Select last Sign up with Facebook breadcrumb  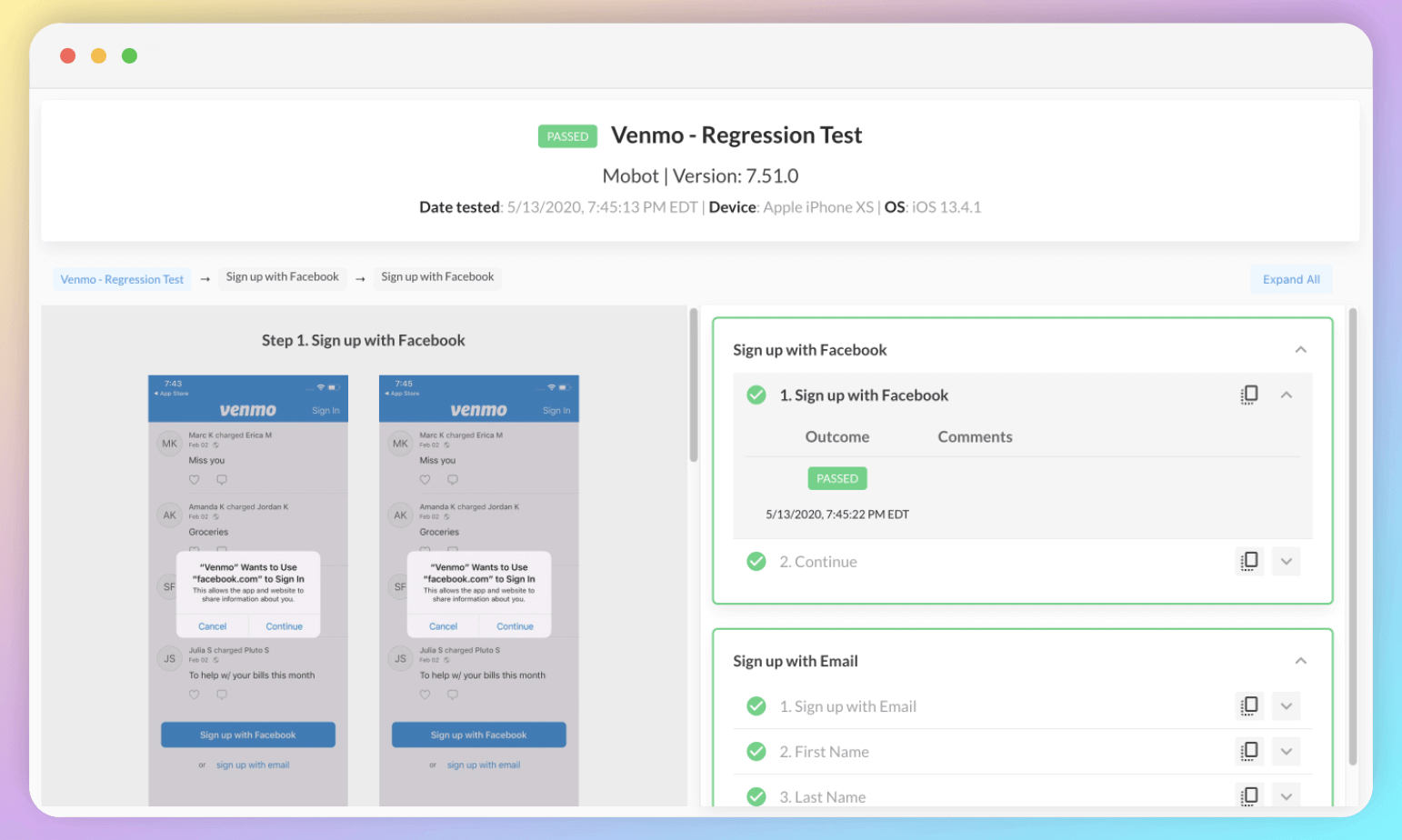point(437,276)
